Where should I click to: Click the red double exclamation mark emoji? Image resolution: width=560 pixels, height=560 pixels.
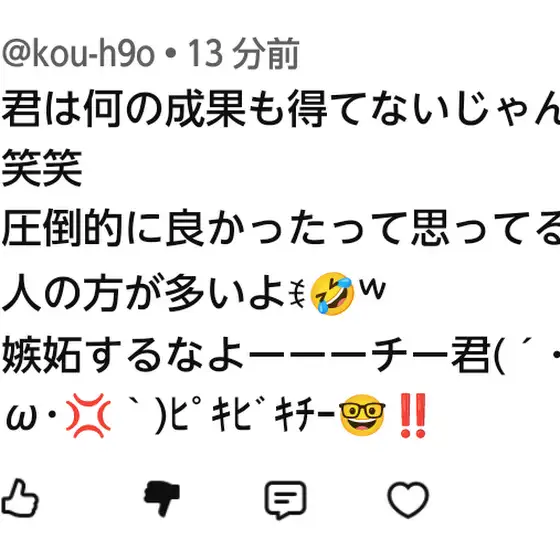[413, 416]
